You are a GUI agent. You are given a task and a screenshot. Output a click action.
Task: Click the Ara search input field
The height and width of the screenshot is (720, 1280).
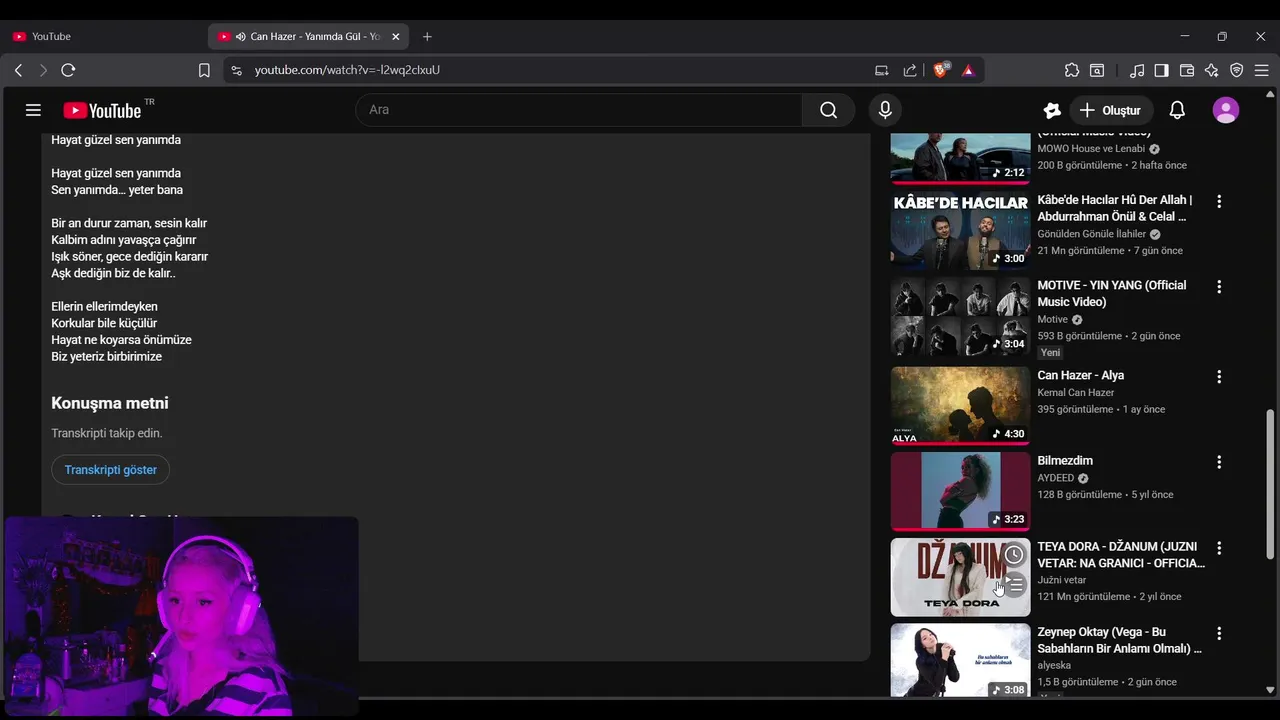(579, 110)
